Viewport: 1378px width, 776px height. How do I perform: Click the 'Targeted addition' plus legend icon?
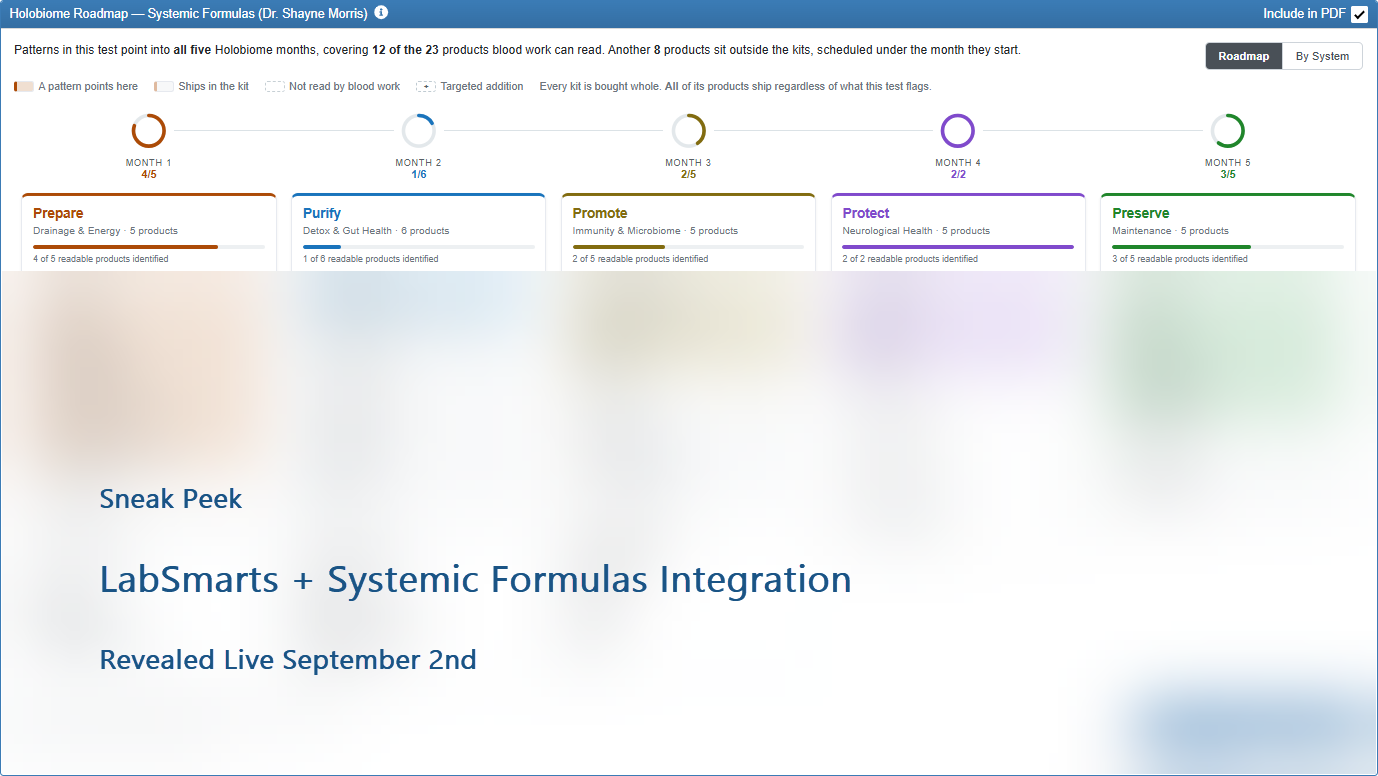425,87
